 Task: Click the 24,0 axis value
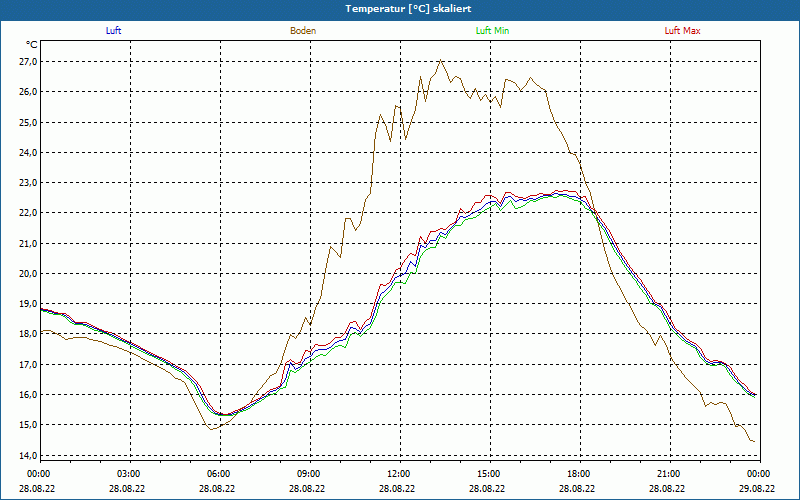click(27, 153)
